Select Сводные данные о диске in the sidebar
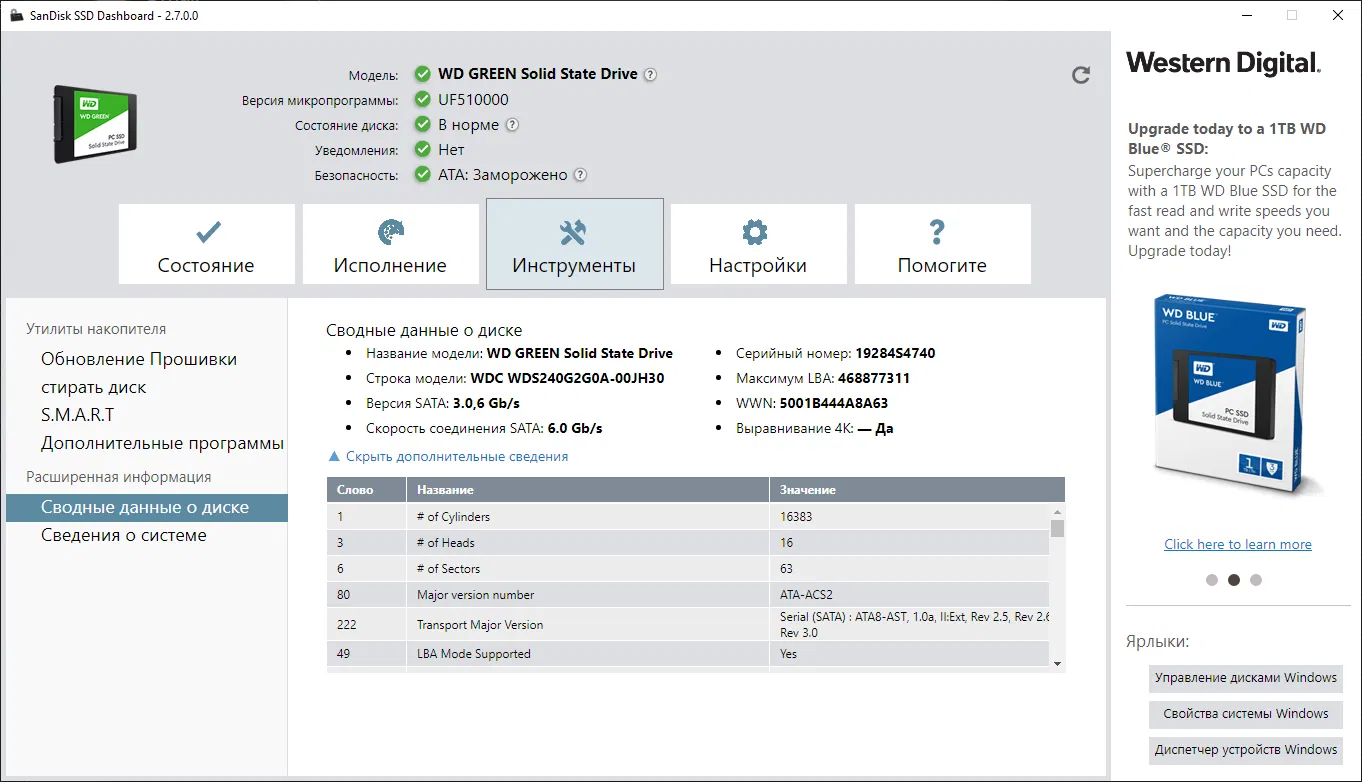This screenshot has height=782, width=1362. 147,507
